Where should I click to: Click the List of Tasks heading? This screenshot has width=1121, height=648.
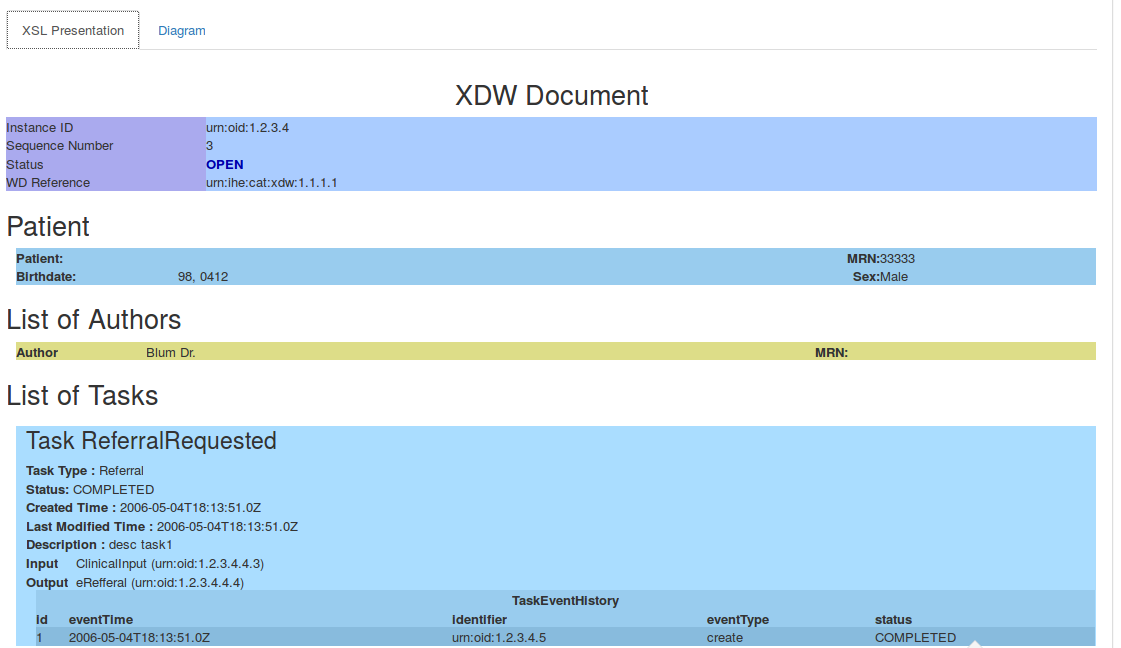[x=82, y=396]
